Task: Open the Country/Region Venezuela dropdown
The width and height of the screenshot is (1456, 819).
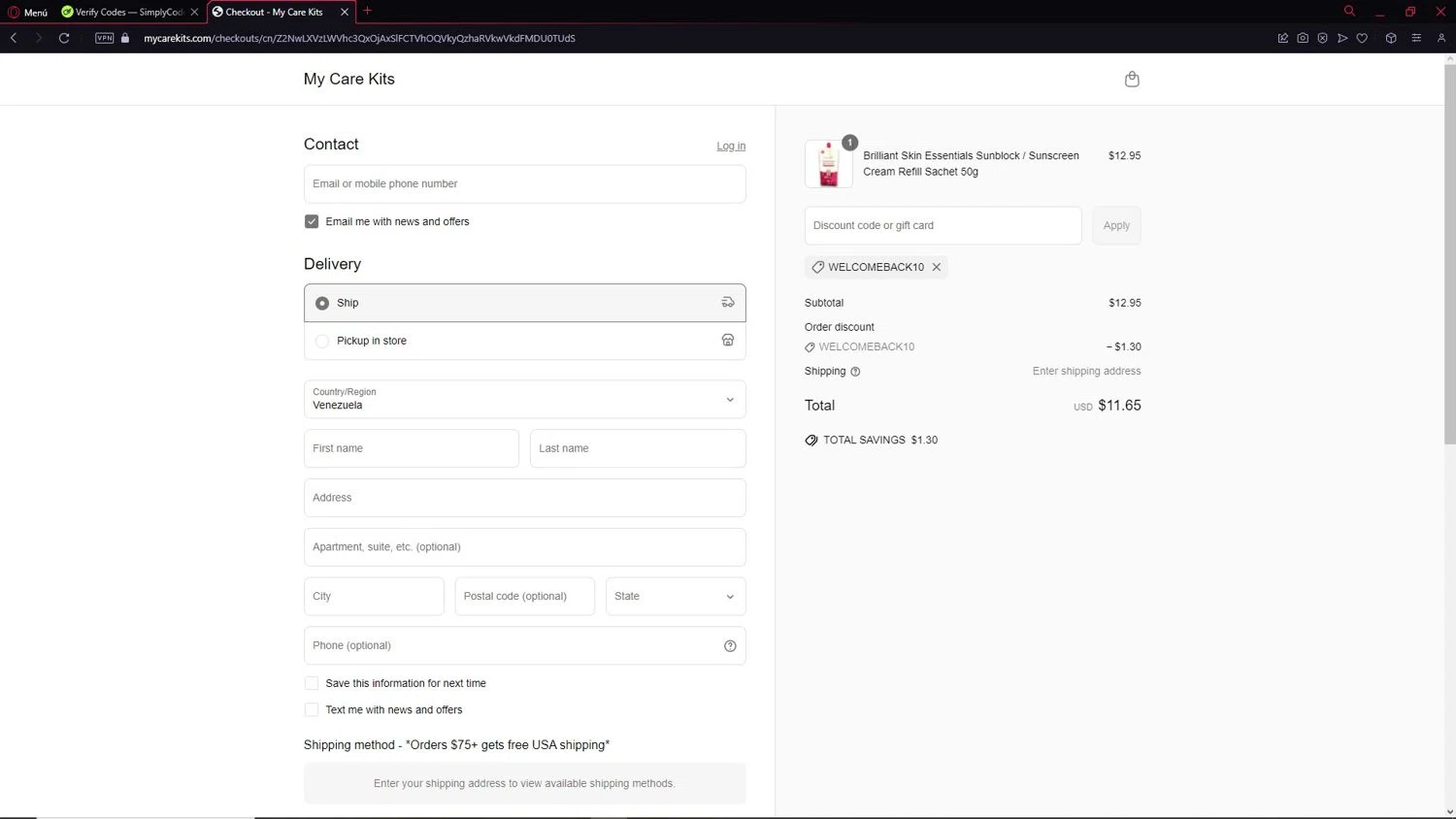Action: pos(524,399)
